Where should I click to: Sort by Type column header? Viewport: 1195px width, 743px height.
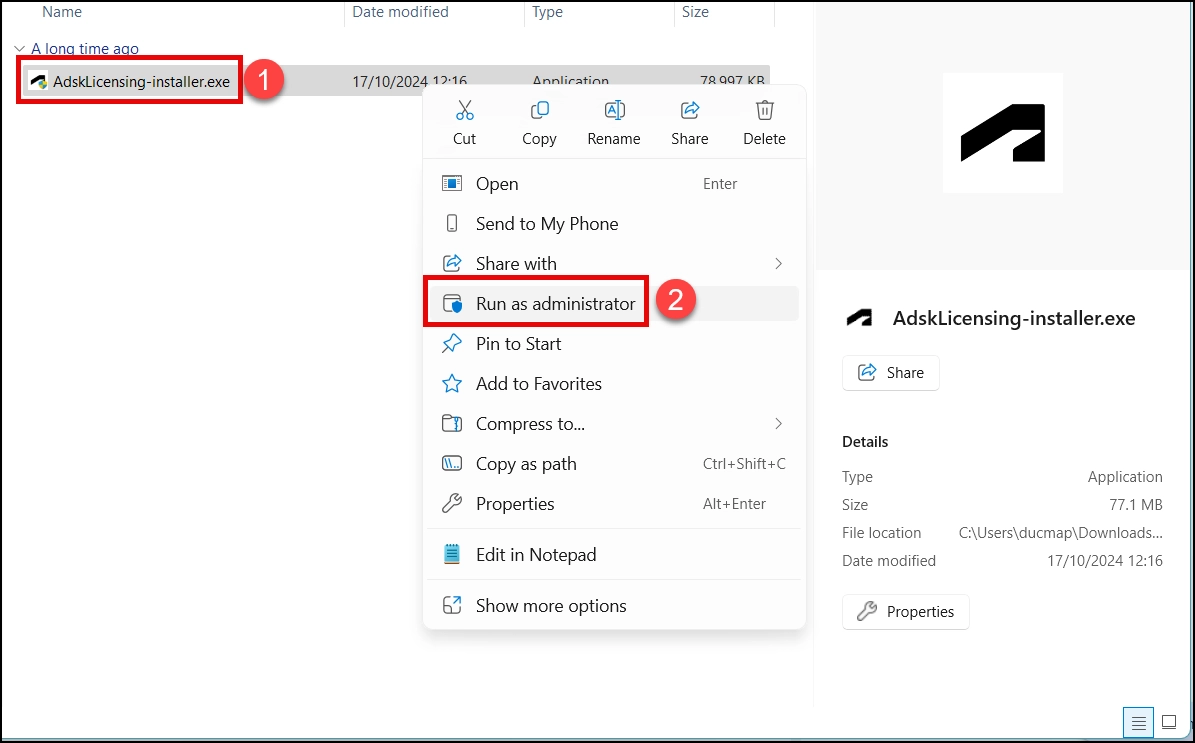(546, 12)
